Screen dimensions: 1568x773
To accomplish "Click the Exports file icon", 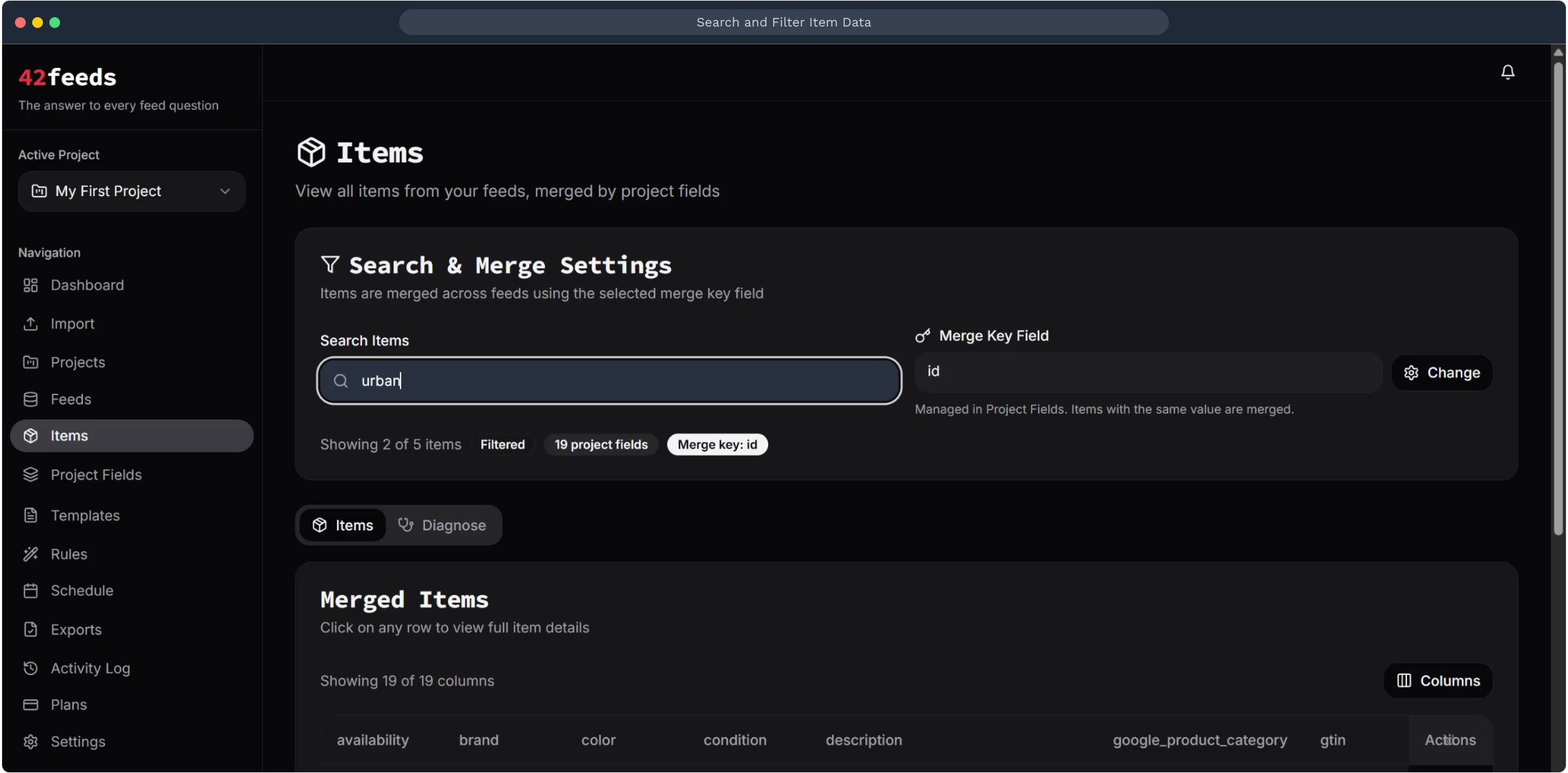I will pos(30,630).
